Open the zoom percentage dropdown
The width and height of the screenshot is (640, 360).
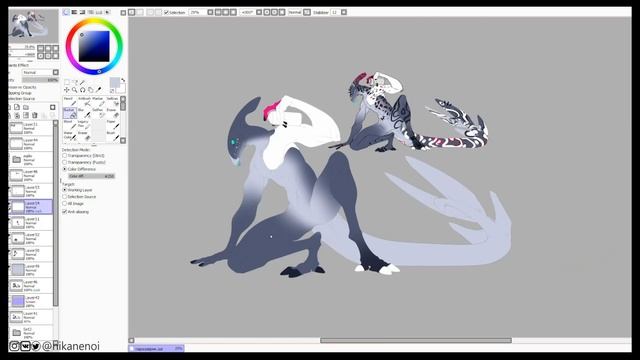[x=210, y=12]
